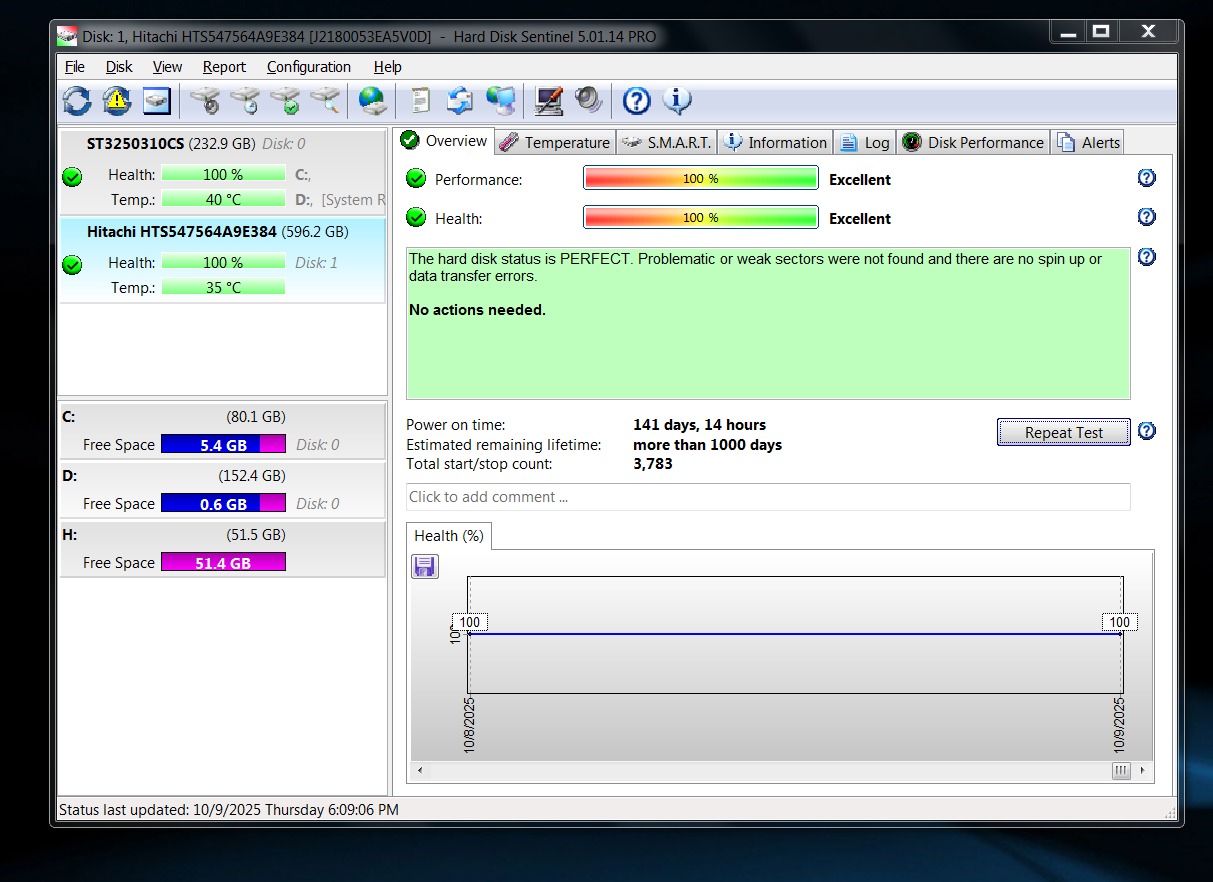Screen dimensions: 1213x882
Task: Click help icon beside Performance bar
Action: click(1147, 178)
